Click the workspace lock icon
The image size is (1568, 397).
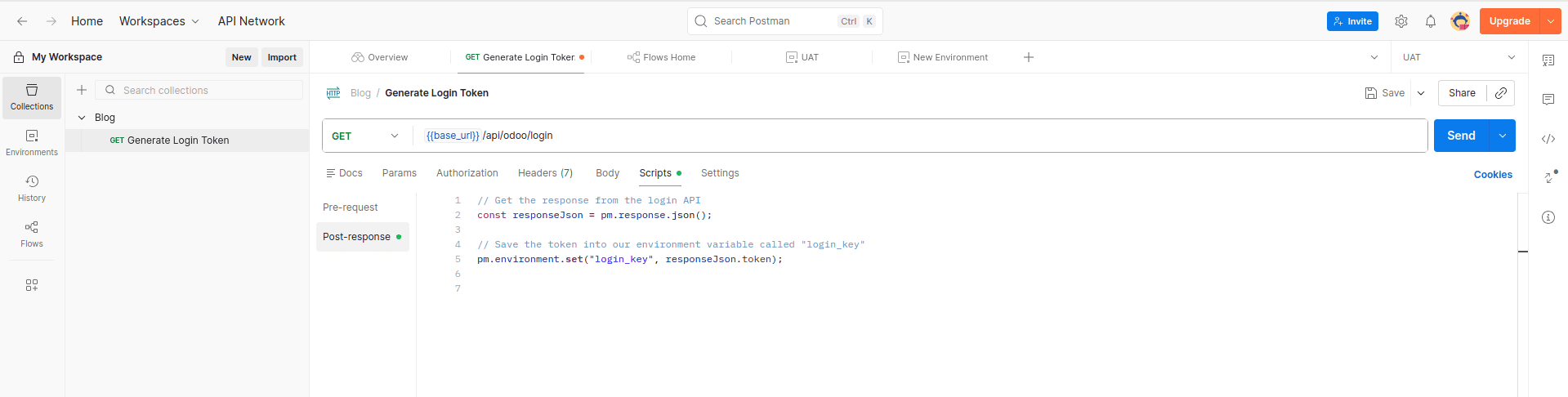tap(19, 57)
